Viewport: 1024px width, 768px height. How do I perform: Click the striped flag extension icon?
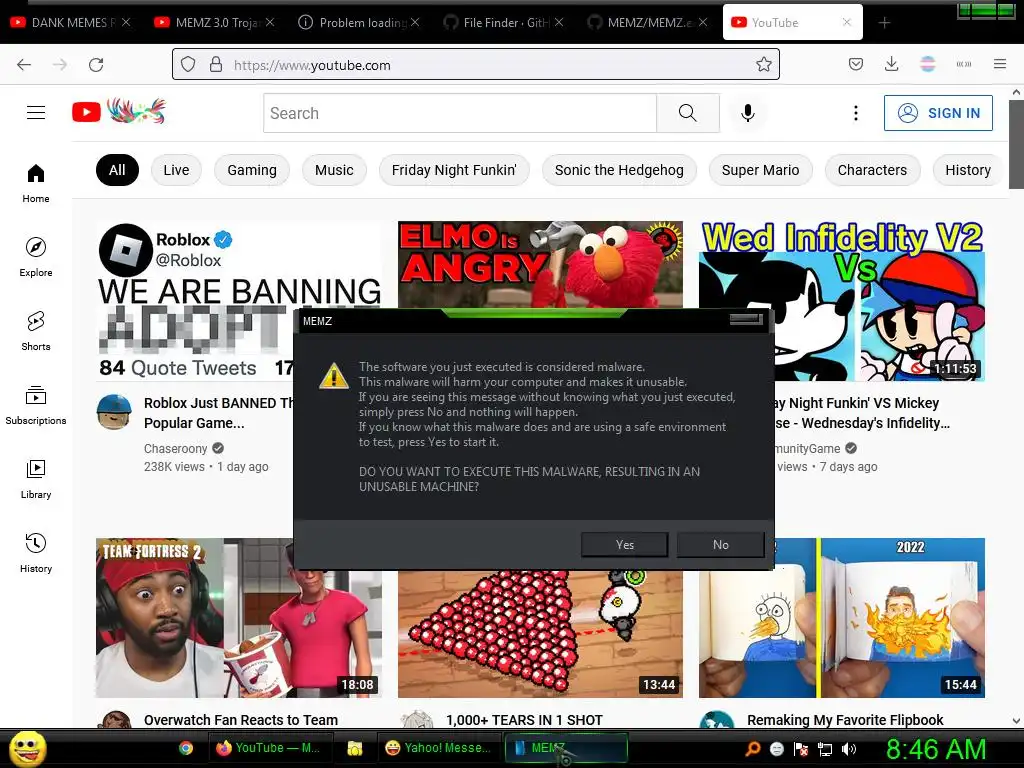[927, 64]
